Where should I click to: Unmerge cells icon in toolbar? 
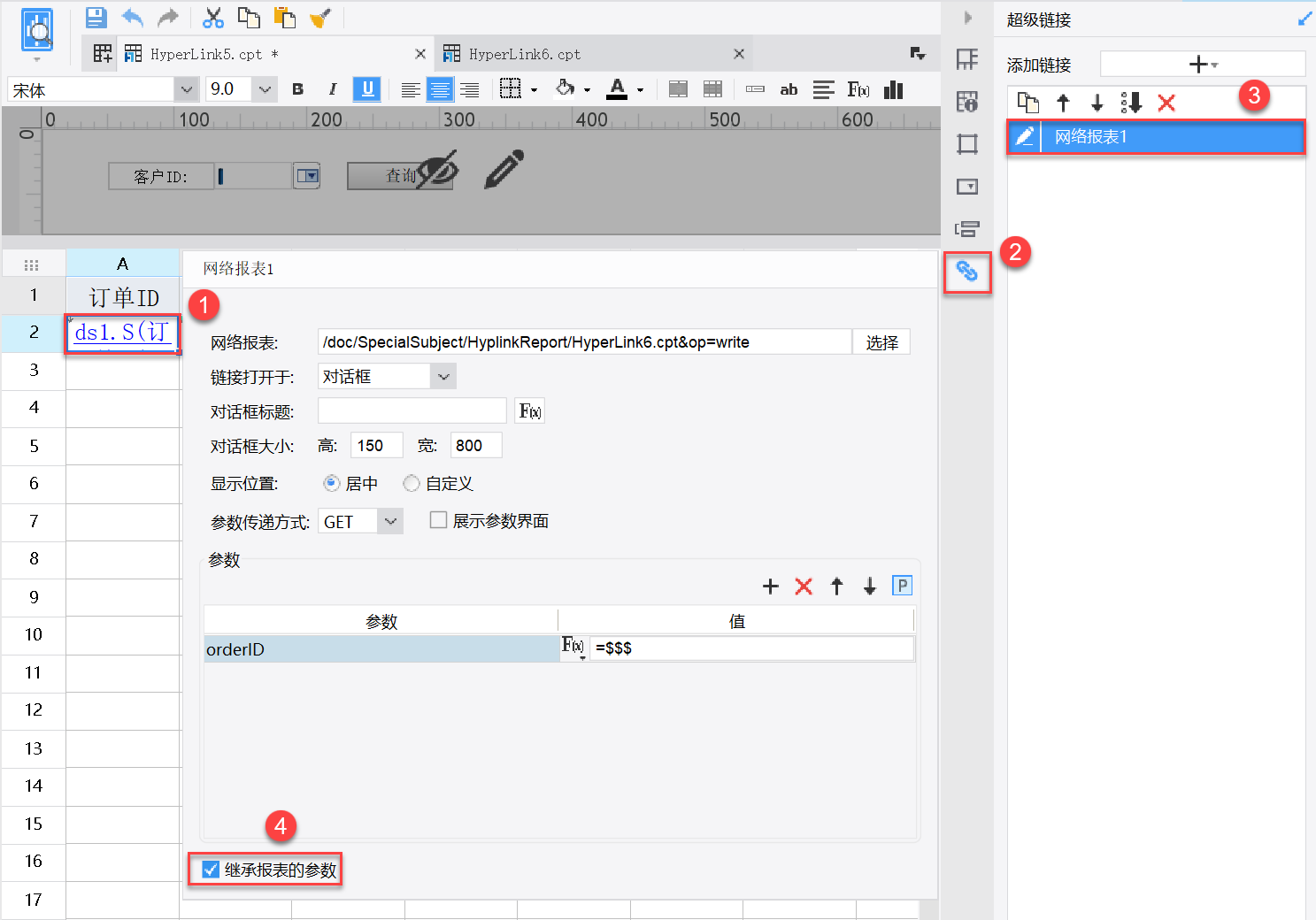pos(712,89)
